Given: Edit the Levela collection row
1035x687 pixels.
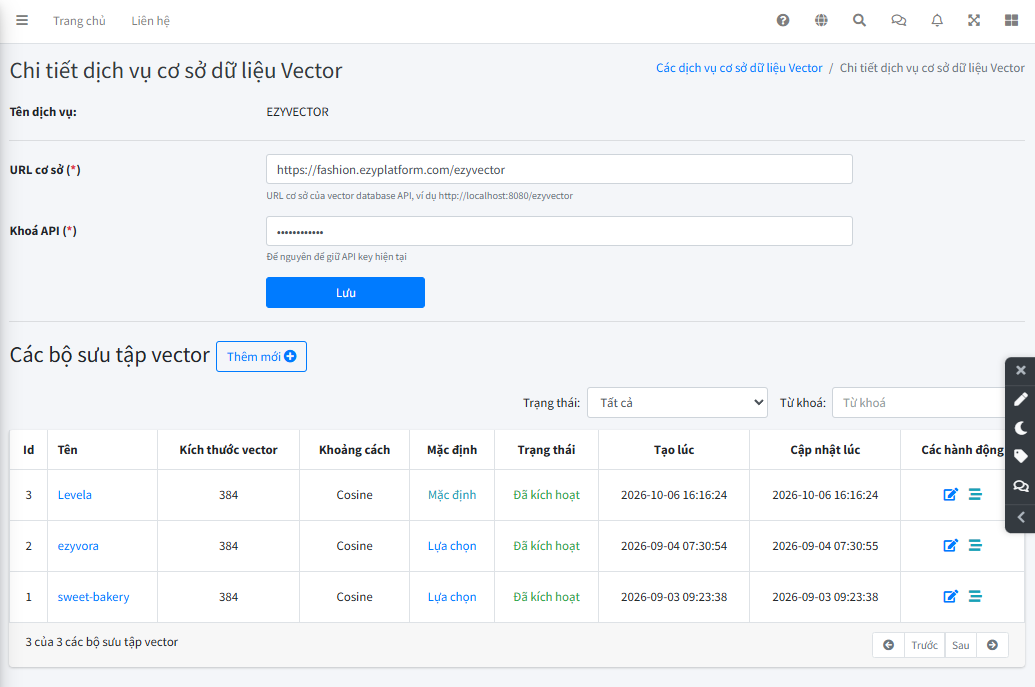Looking at the screenshot, I should click(951, 494).
